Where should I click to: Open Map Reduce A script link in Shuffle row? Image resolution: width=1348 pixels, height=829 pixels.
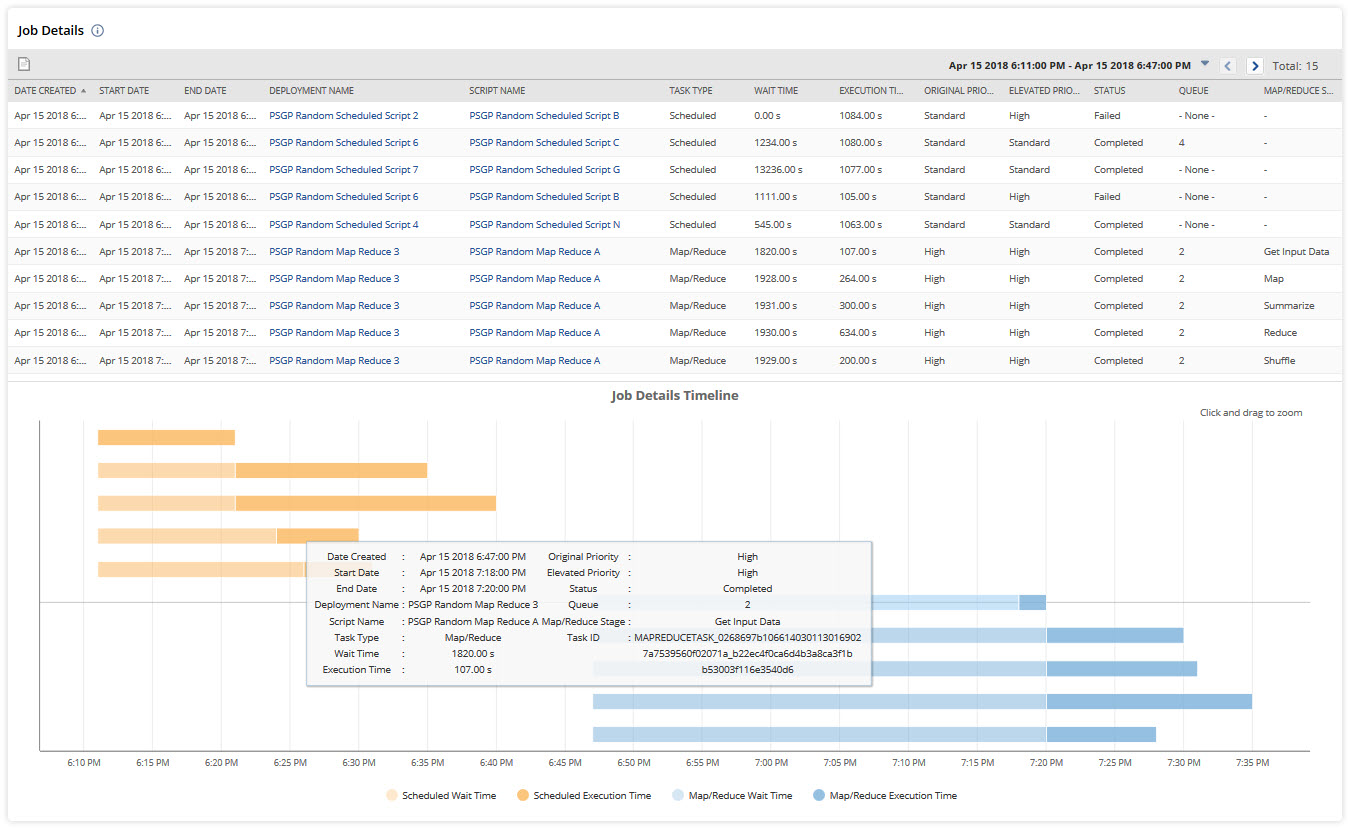(x=535, y=361)
